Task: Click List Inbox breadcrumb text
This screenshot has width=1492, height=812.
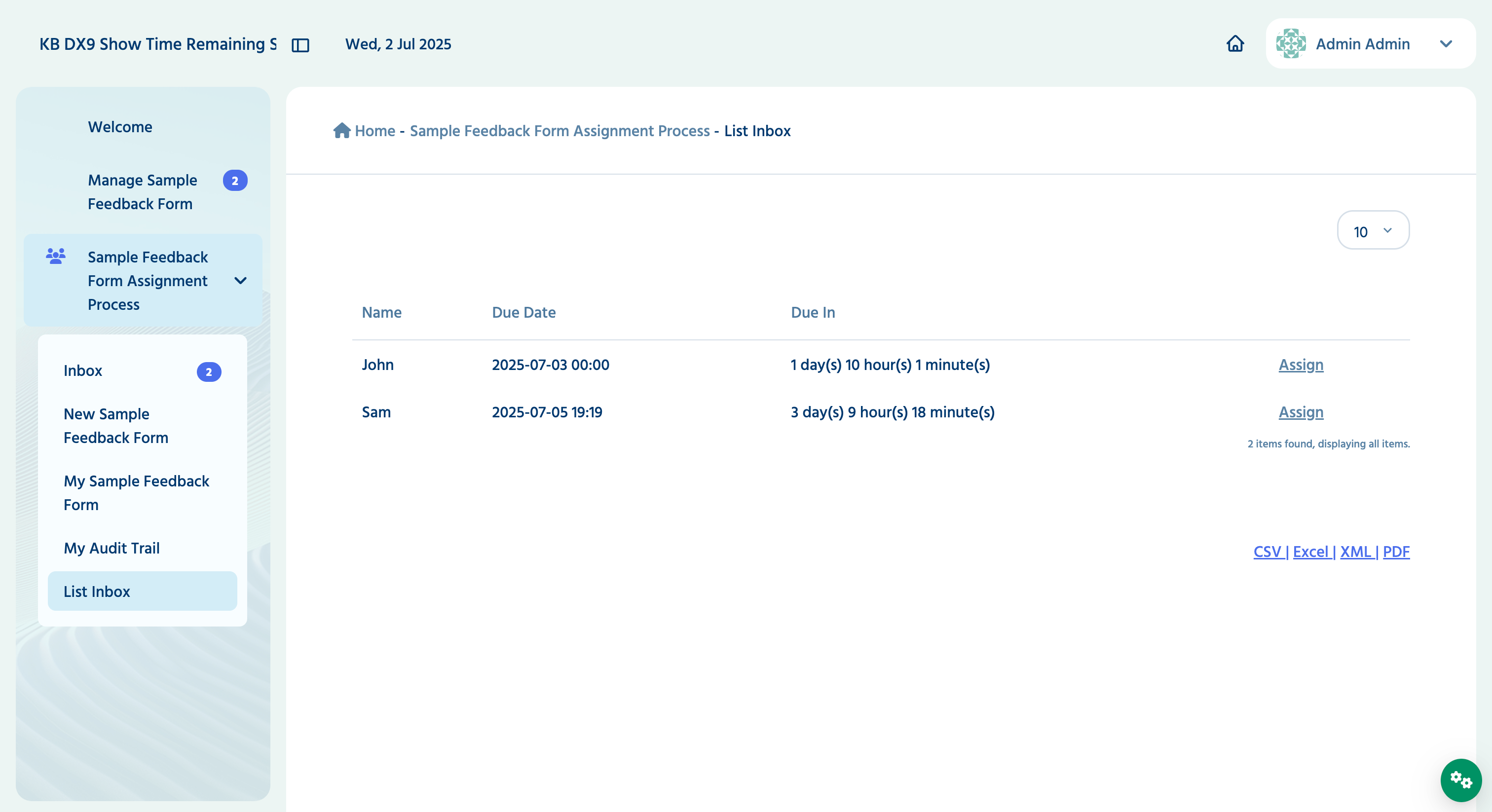Action: click(757, 131)
